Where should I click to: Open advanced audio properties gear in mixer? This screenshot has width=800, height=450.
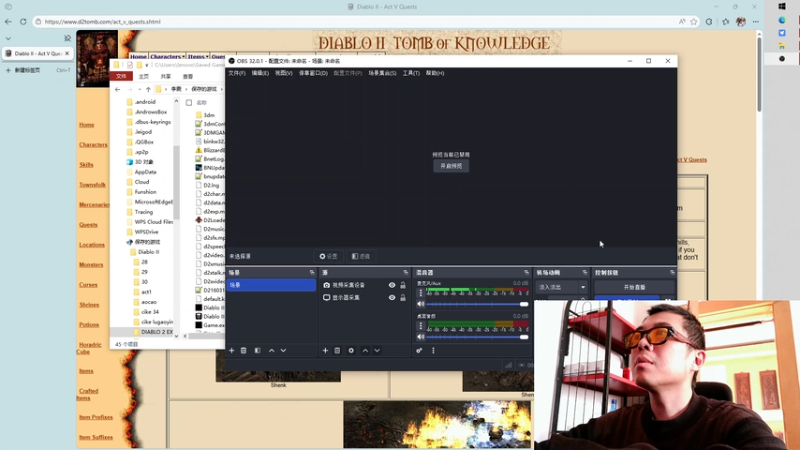click(x=419, y=351)
